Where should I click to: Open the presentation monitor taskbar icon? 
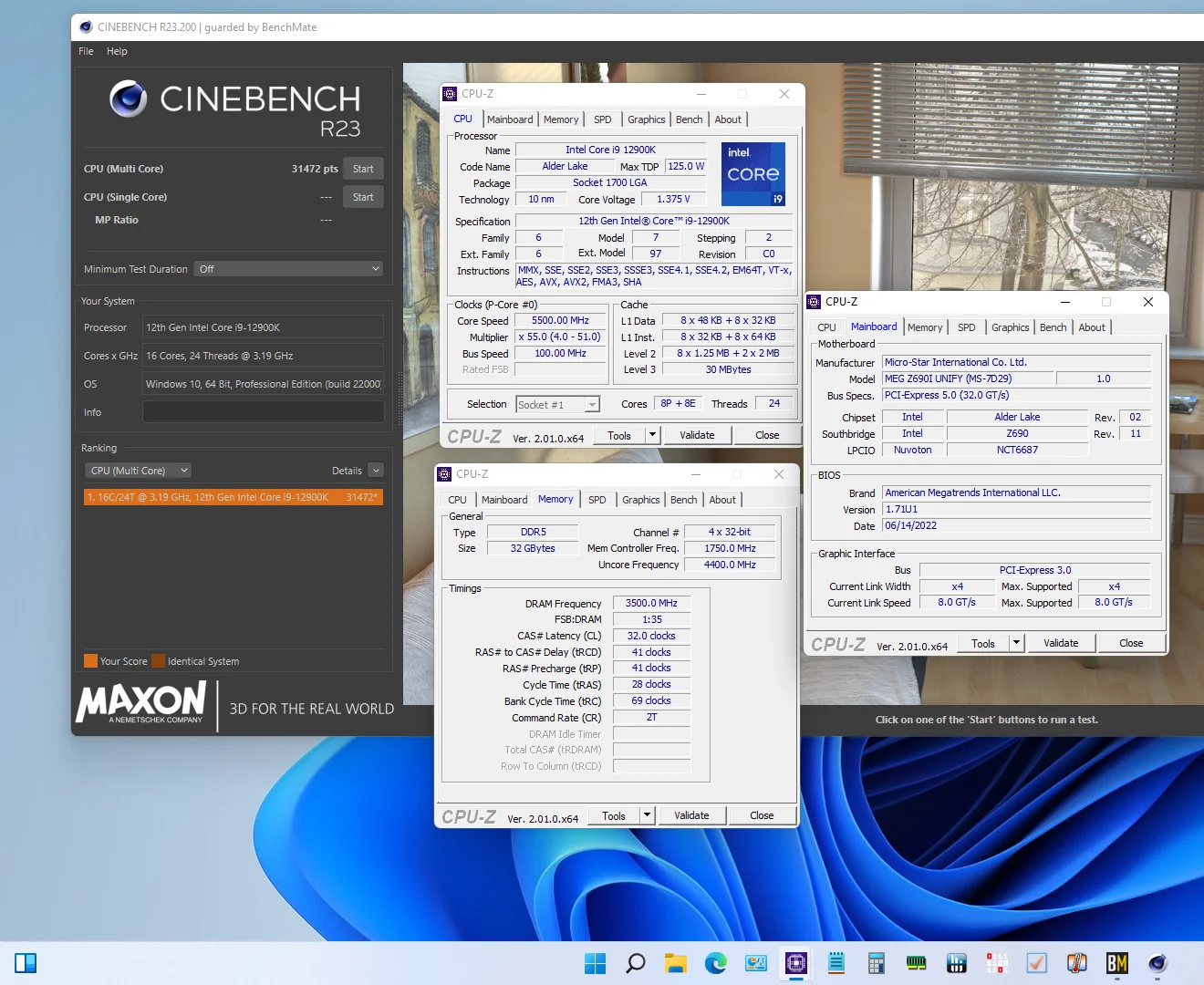[756, 963]
